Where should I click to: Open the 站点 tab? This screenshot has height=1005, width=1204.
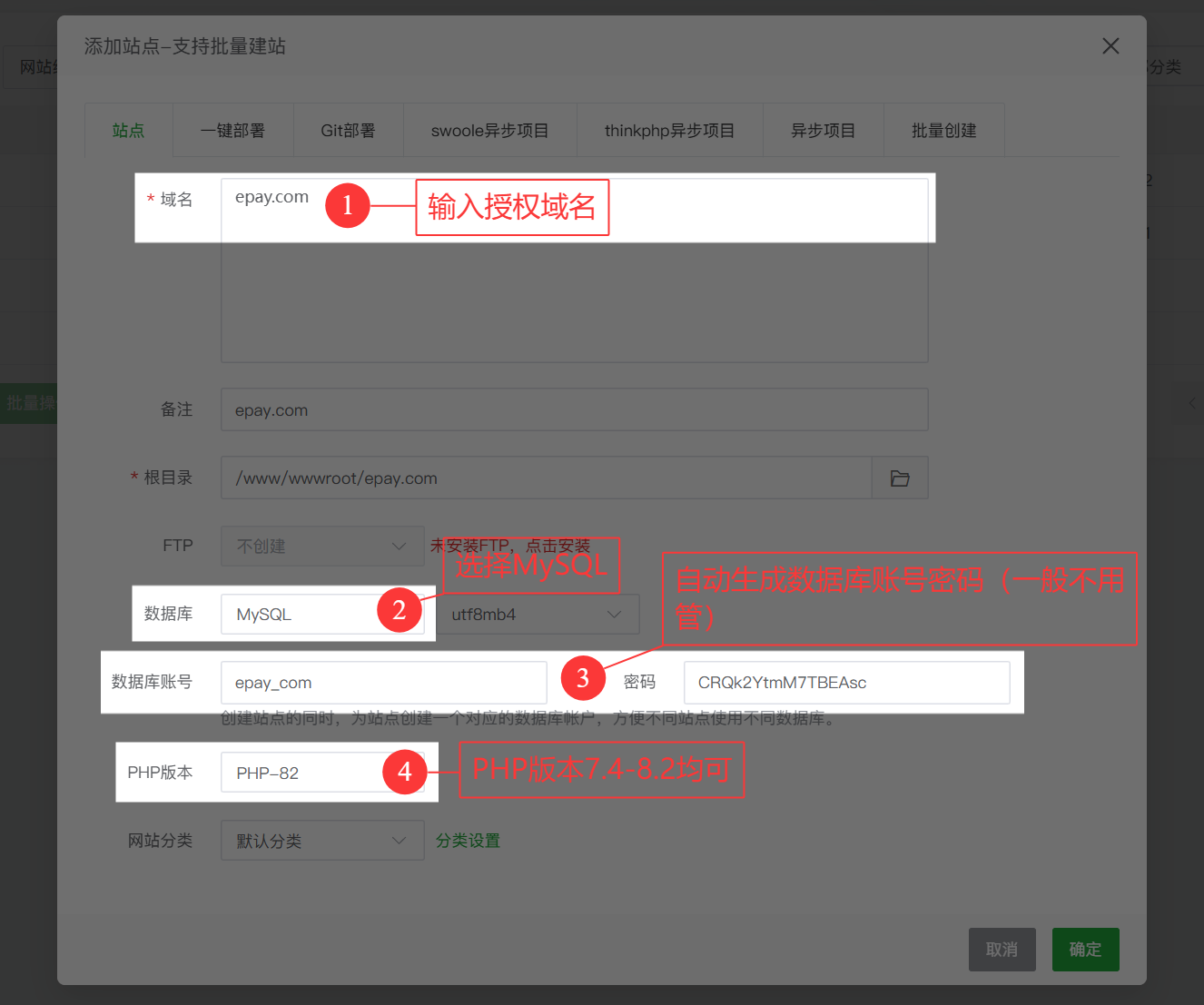click(x=128, y=131)
